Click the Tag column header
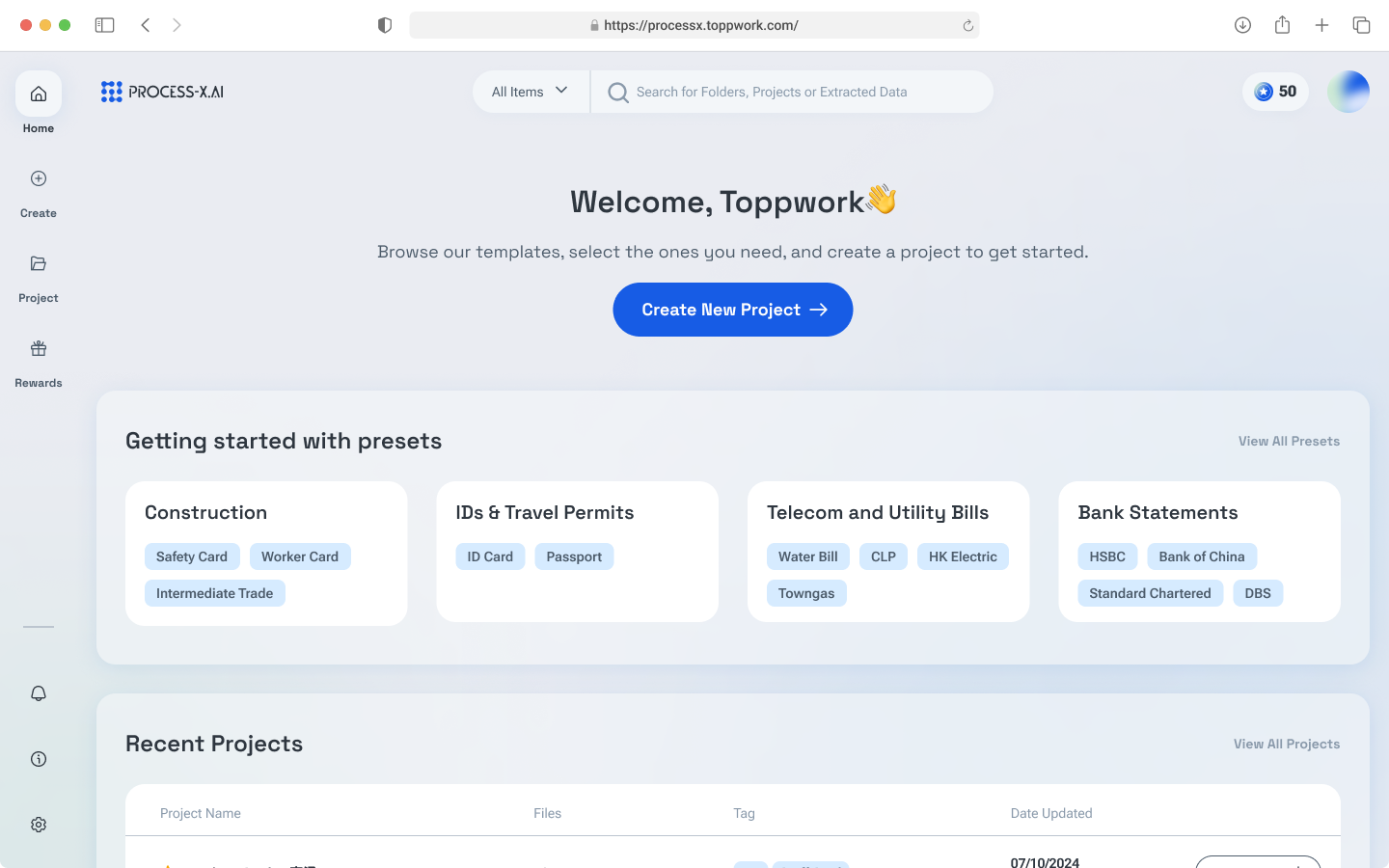1389x868 pixels. 744,813
